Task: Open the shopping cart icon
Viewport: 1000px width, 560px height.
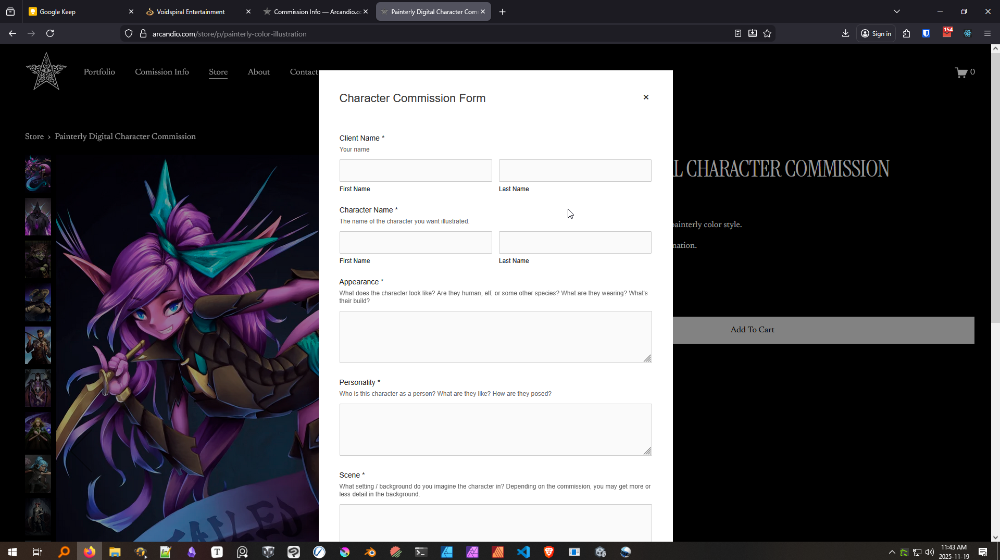Action: tap(964, 72)
